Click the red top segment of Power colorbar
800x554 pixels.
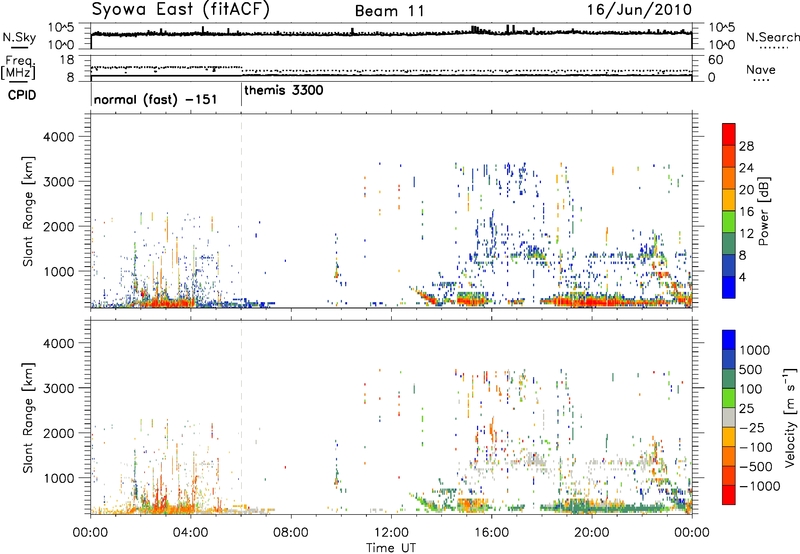729,134
